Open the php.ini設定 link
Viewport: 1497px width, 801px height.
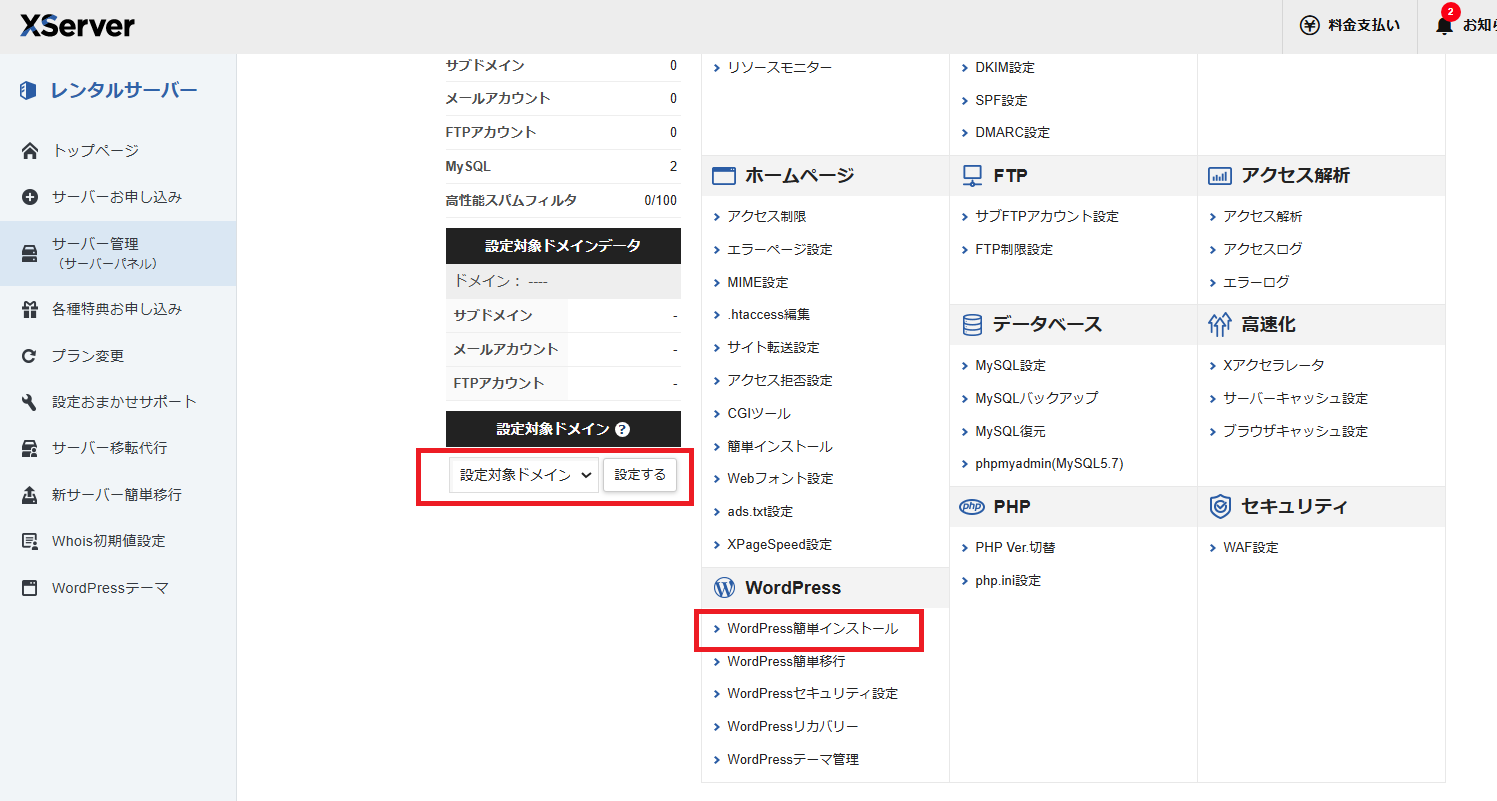pyautogui.click(x=1008, y=581)
